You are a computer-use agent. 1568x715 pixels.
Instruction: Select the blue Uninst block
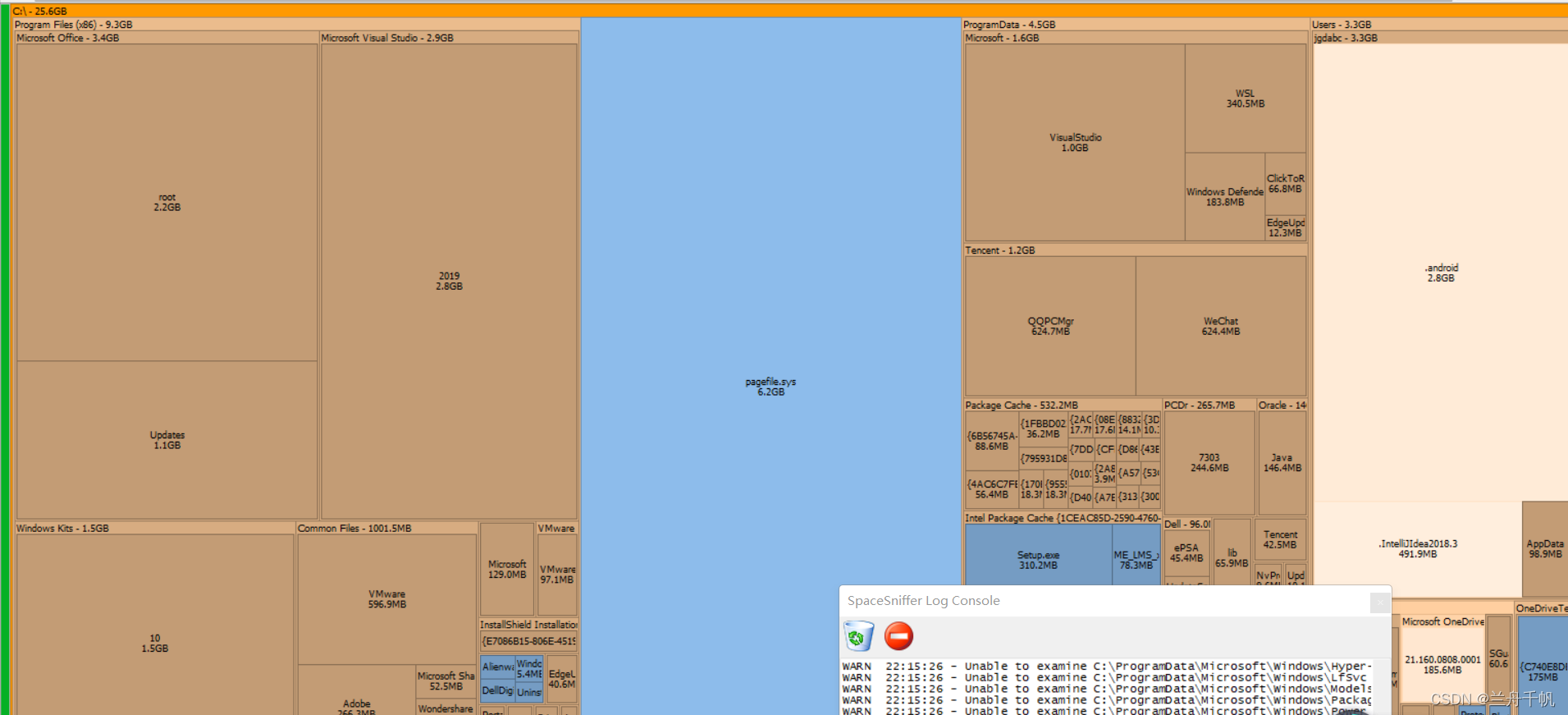click(529, 692)
